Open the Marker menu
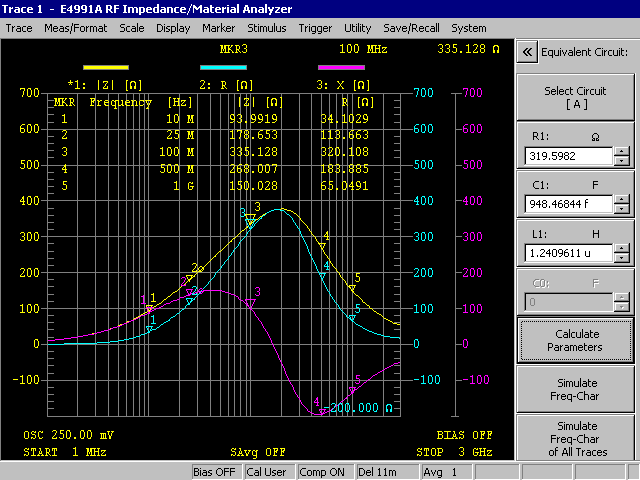Screen dimensions: 640x480 [218, 28]
